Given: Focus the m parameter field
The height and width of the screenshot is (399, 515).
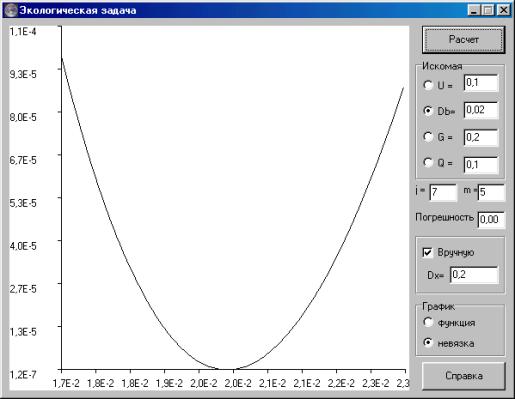Looking at the screenshot, I should click(491, 192).
